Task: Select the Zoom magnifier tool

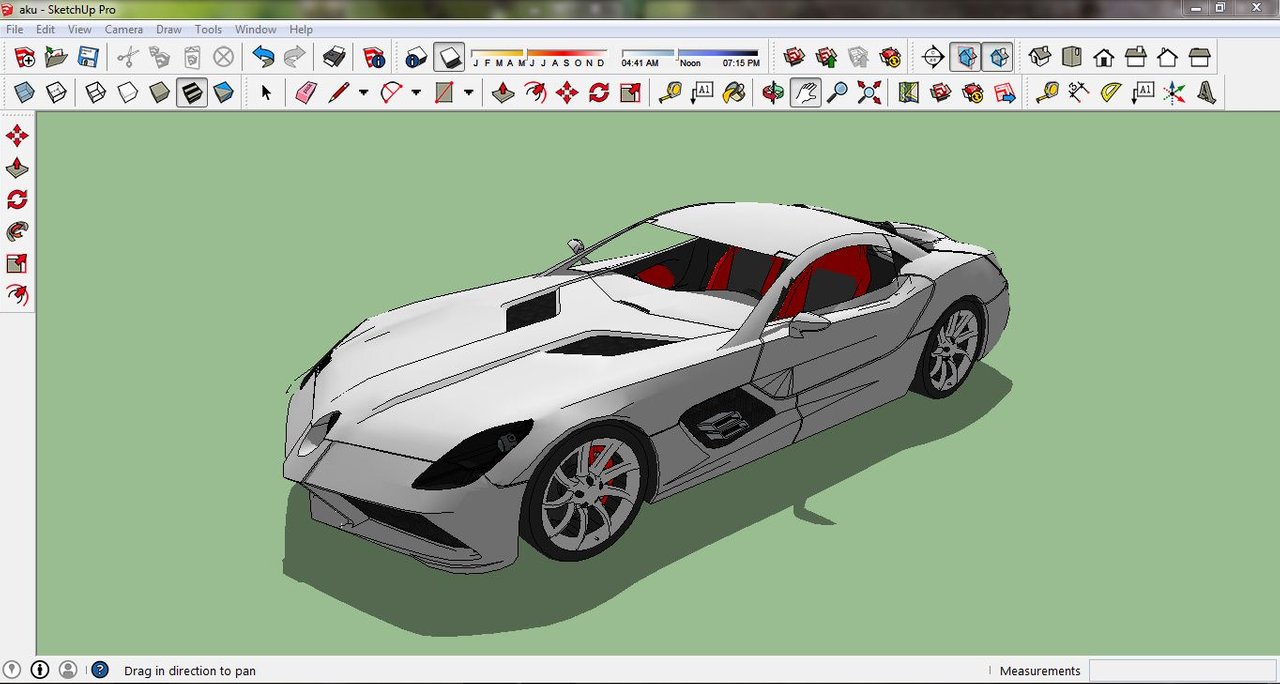Action: [838, 93]
